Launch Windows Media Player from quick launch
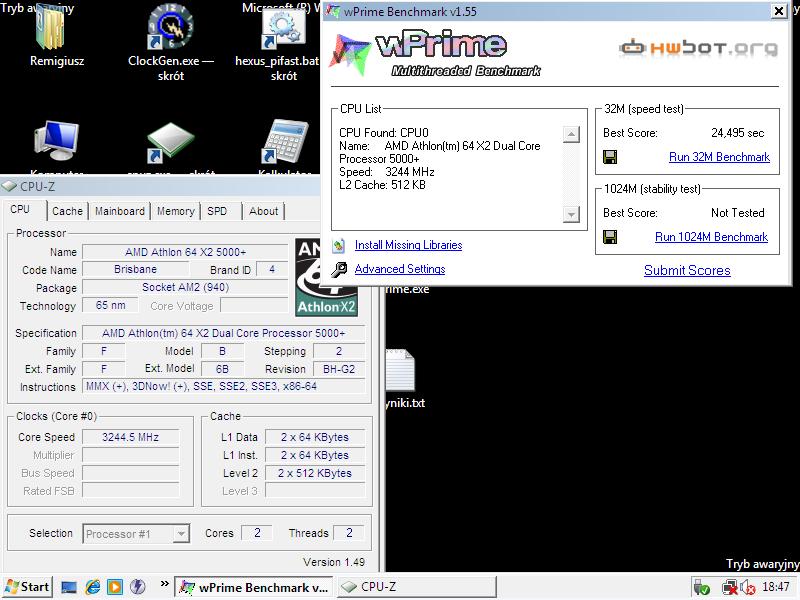Image resolution: width=800 pixels, height=600 pixels. [115, 587]
